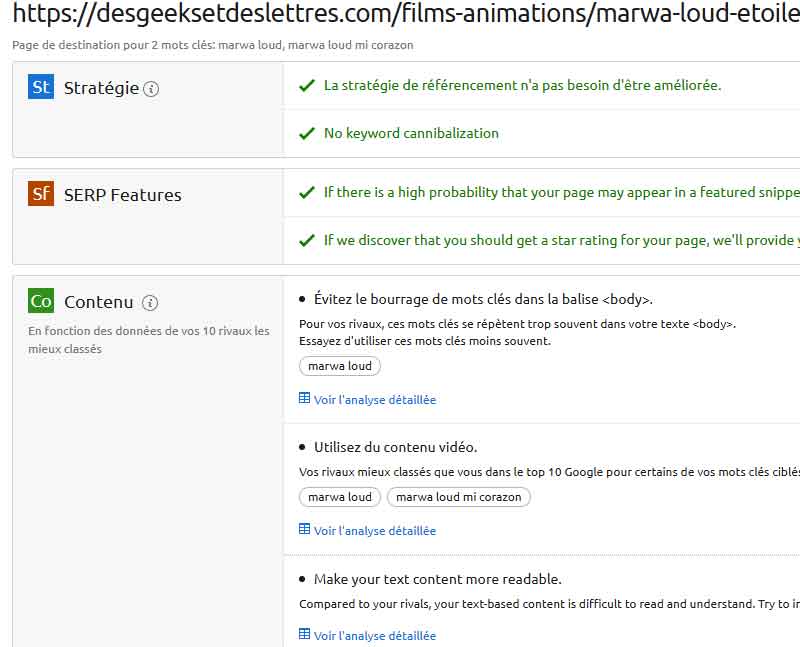Click the orange Sf SERP Features icon
Screen dimensions: 800x647
pos(41,193)
